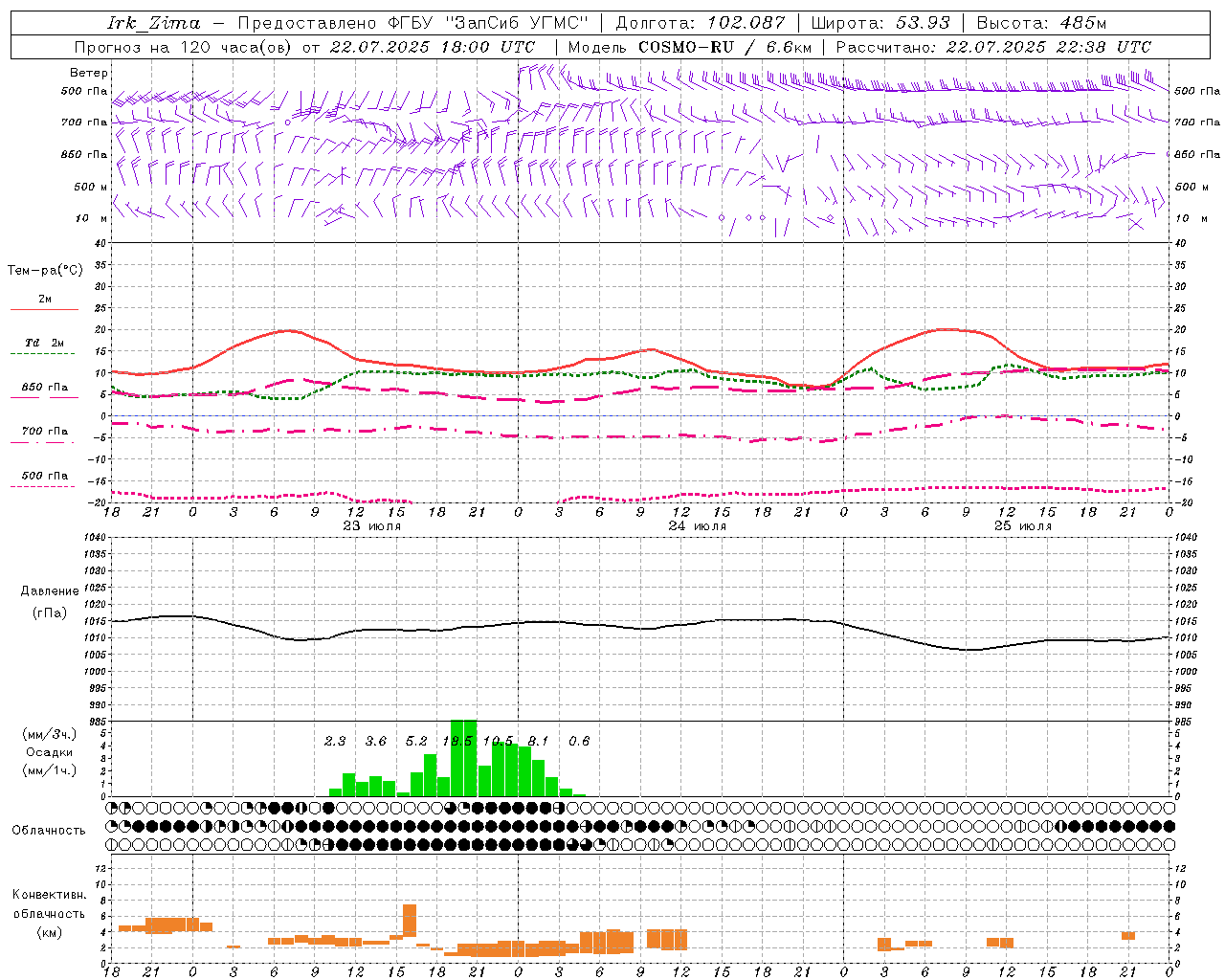Click the Конвективн. convective cloudiness label
The image size is (1225, 980).
49,895
